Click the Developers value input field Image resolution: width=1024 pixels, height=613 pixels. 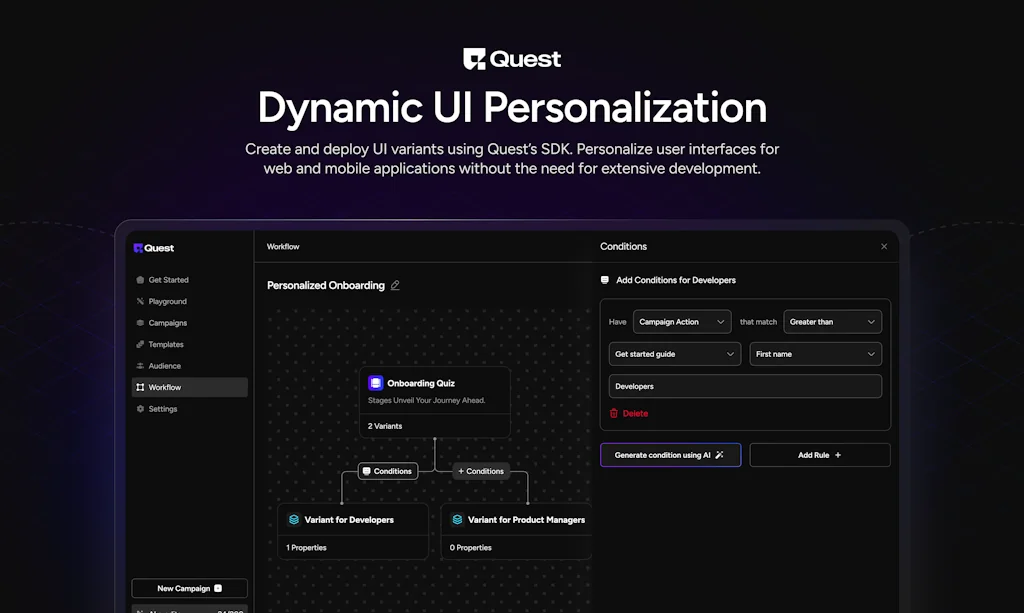click(x=745, y=386)
